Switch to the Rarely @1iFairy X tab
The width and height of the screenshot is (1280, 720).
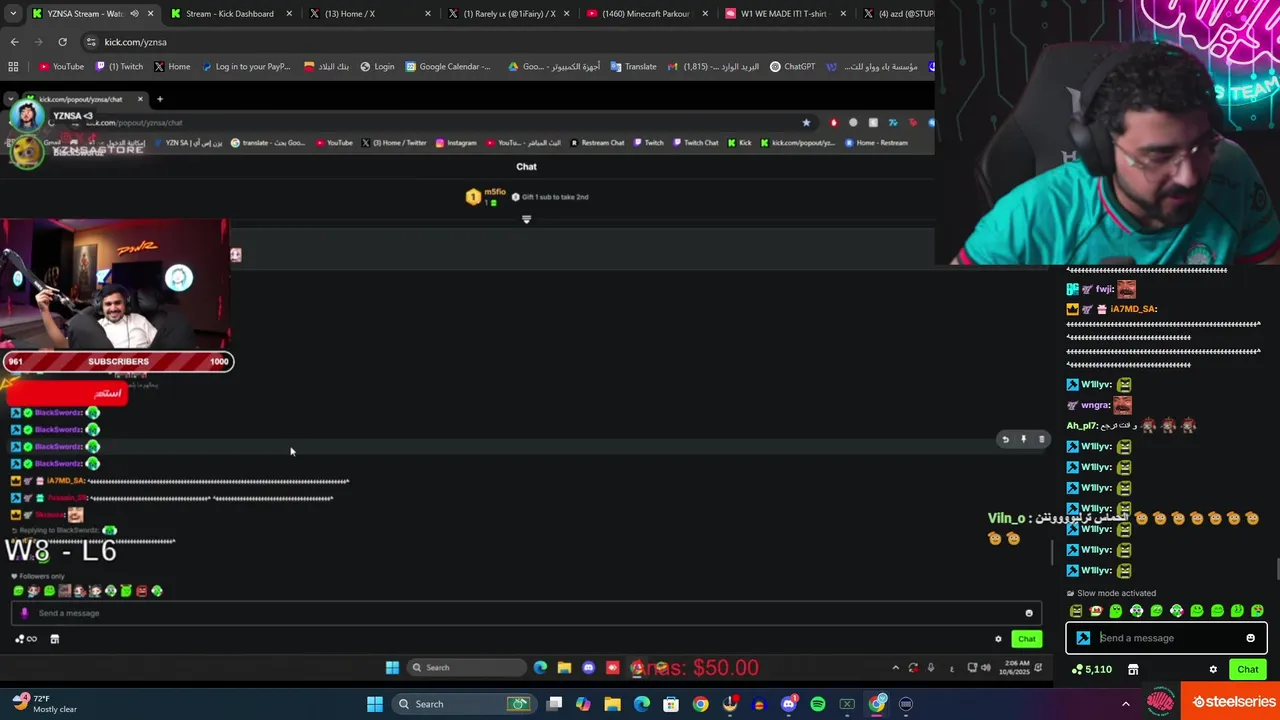point(509,14)
